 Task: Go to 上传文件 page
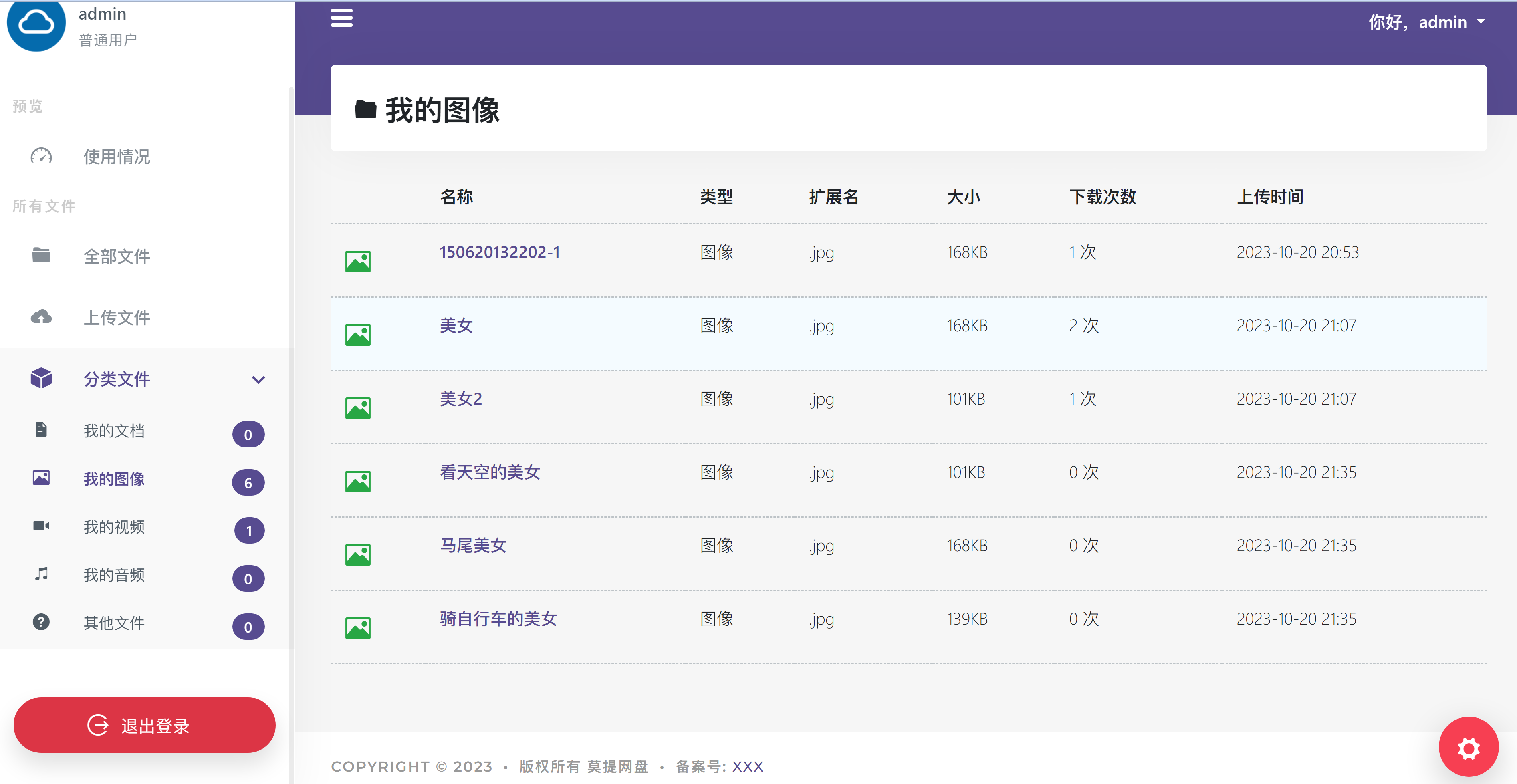(117, 318)
